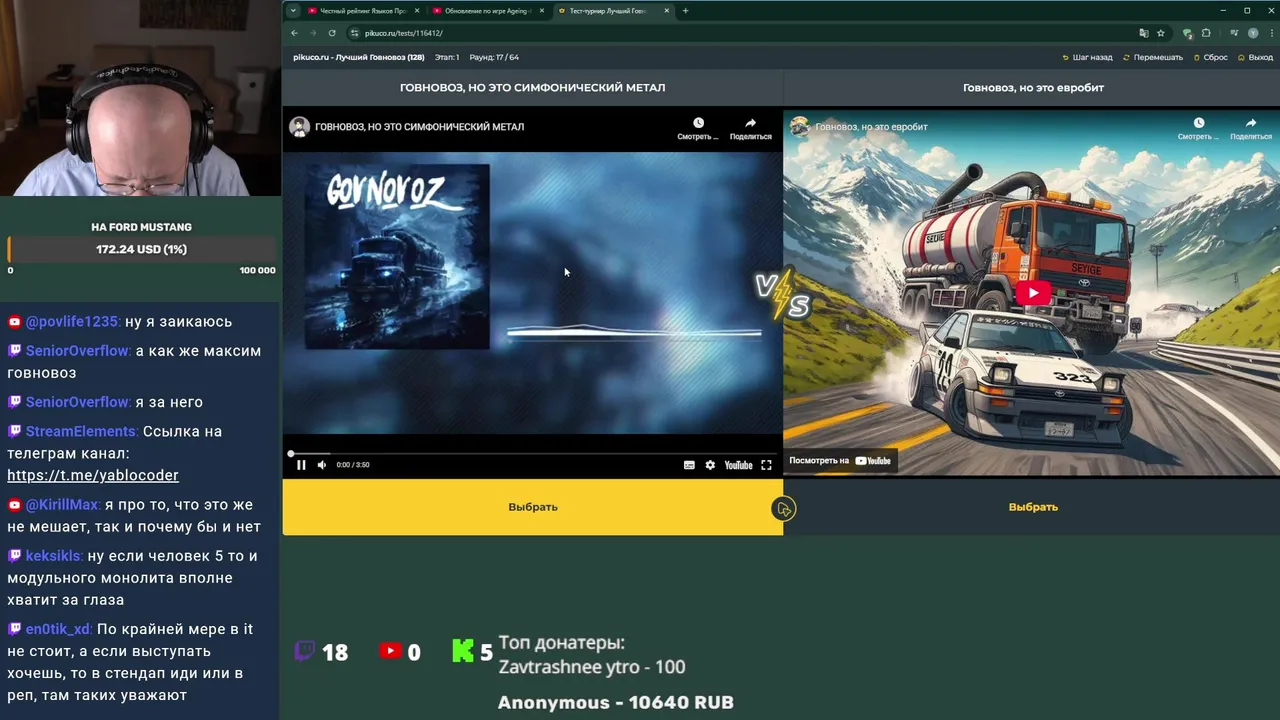Open a new browser tab
This screenshot has width=1280, height=720.
686,11
